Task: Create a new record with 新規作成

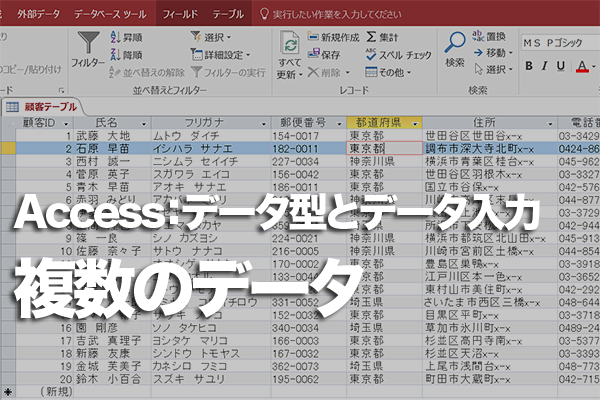Action: pyautogui.click(x=333, y=37)
